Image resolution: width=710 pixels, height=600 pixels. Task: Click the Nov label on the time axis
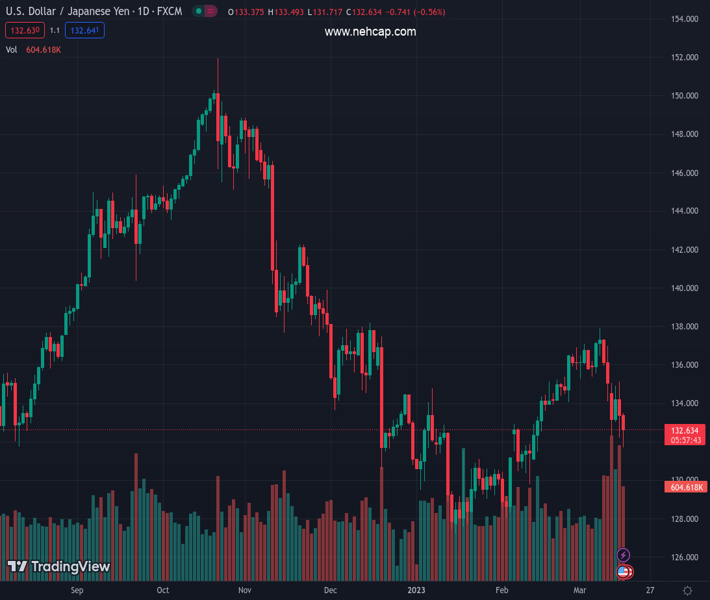(244, 591)
